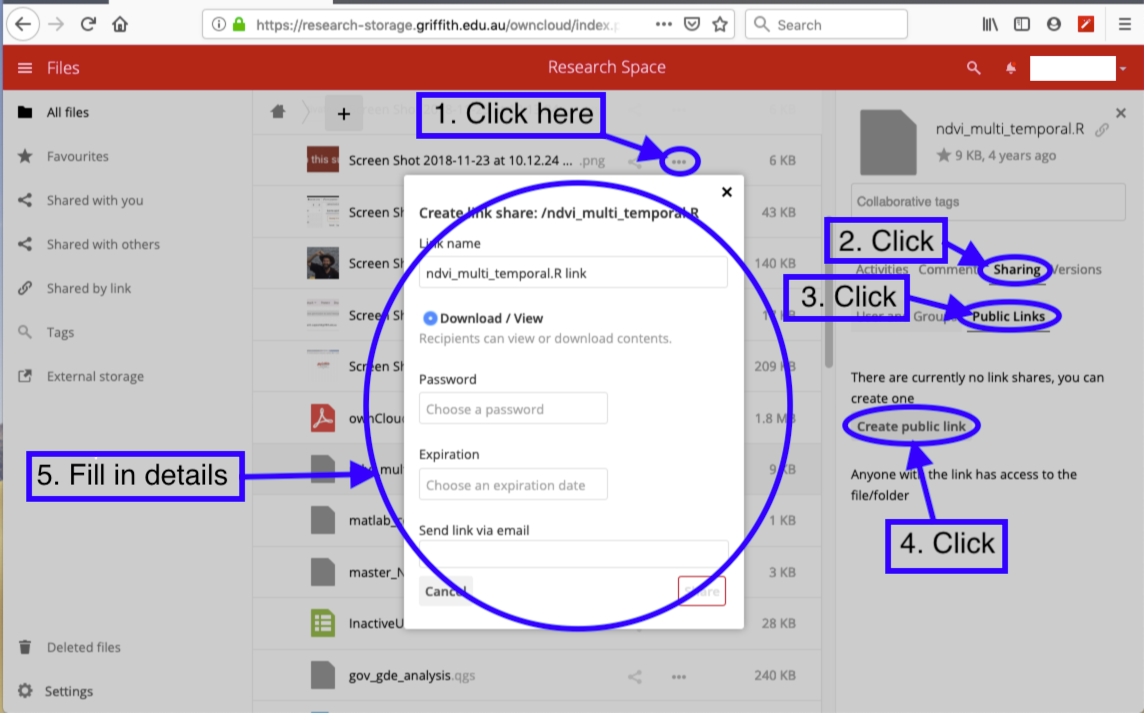The image size is (1144, 713).
Task: Open the hamburger Files app menu
Action: point(25,68)
